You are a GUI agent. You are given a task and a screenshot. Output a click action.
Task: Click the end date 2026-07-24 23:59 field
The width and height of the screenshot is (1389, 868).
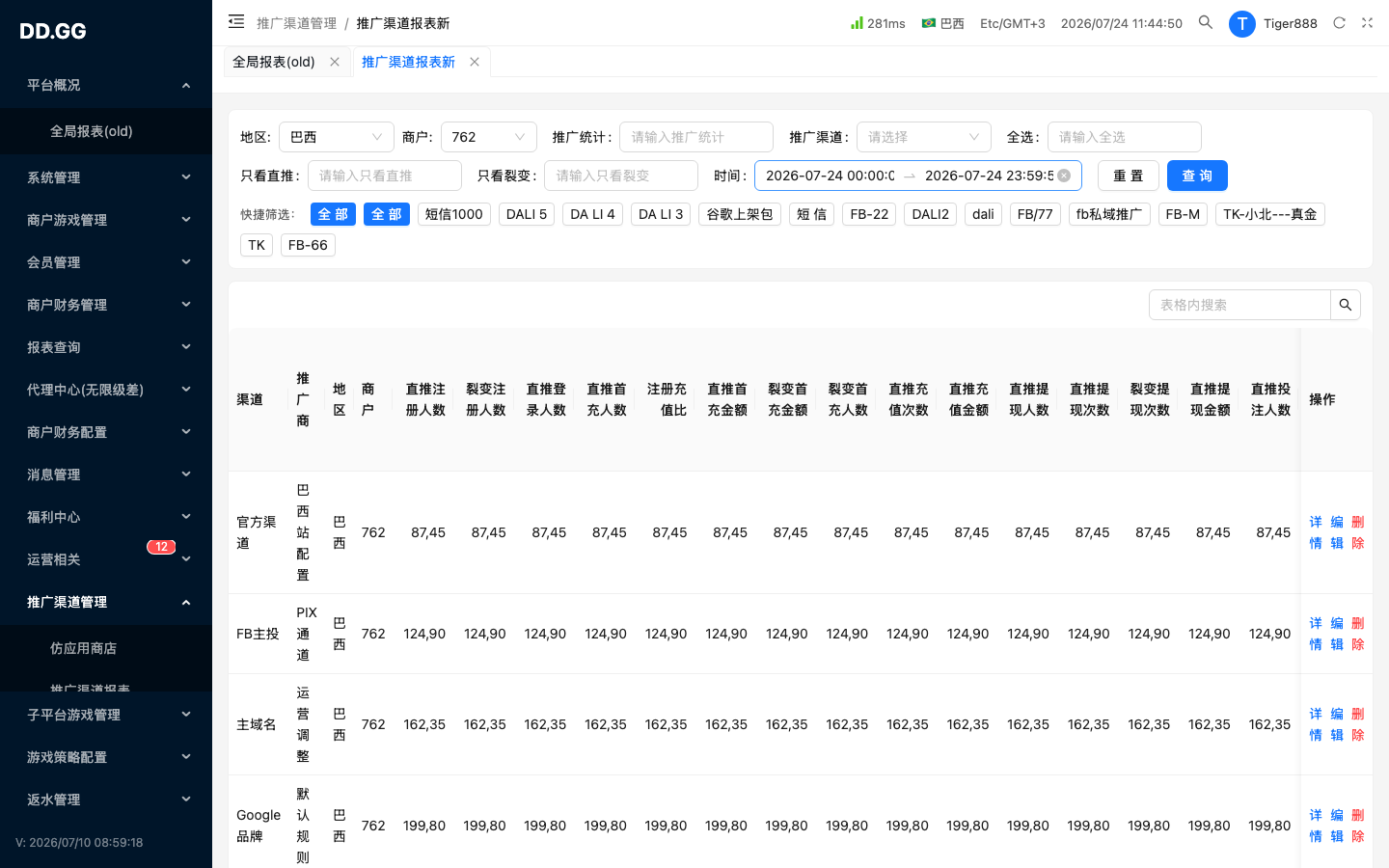pos(989,176)
